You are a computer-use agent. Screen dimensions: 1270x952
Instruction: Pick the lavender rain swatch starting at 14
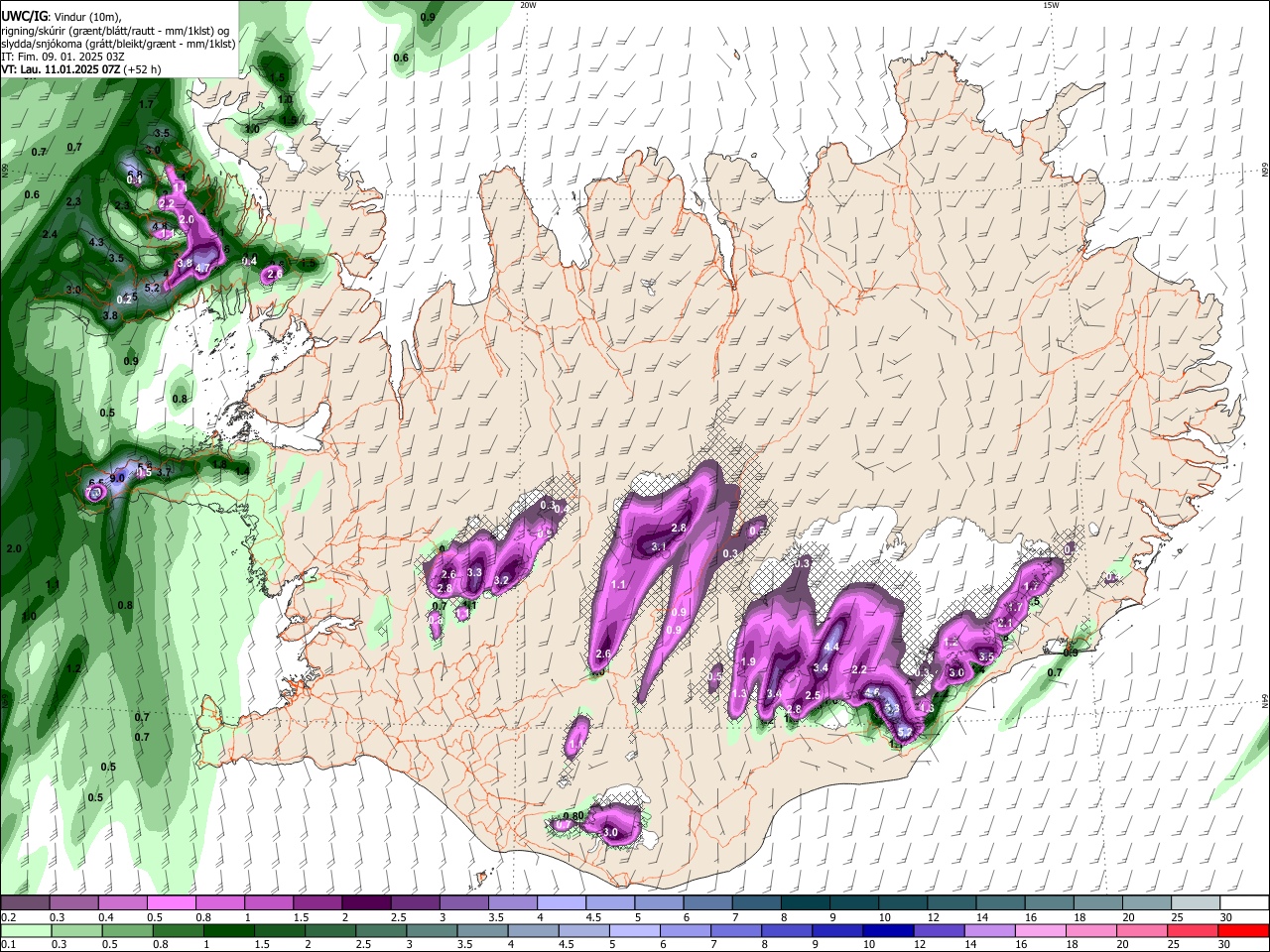[x=990, y=930]
